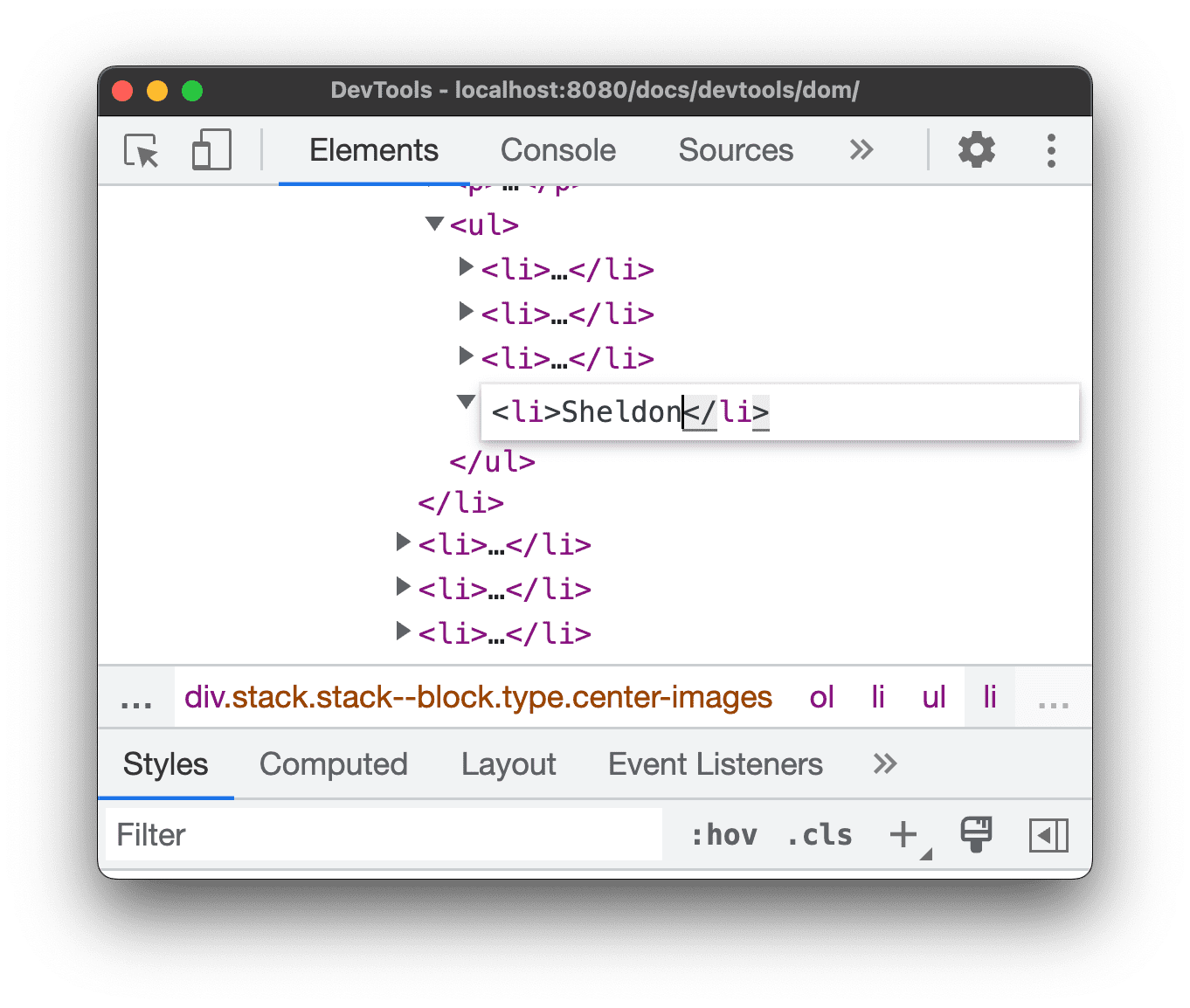Select the highlighted li breadcrumb

(990, 697)
